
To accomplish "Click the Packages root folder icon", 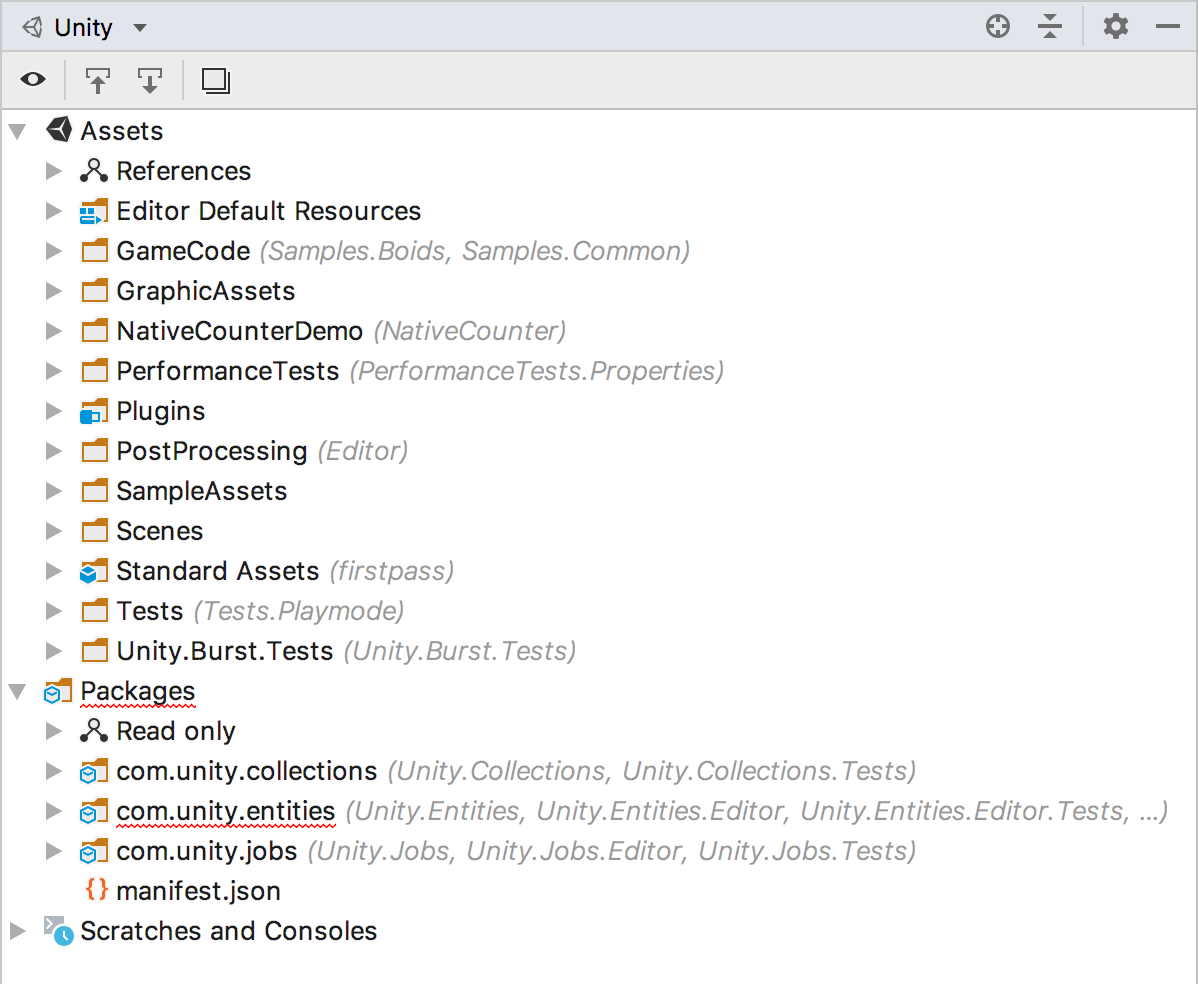I will click(58, 691).
